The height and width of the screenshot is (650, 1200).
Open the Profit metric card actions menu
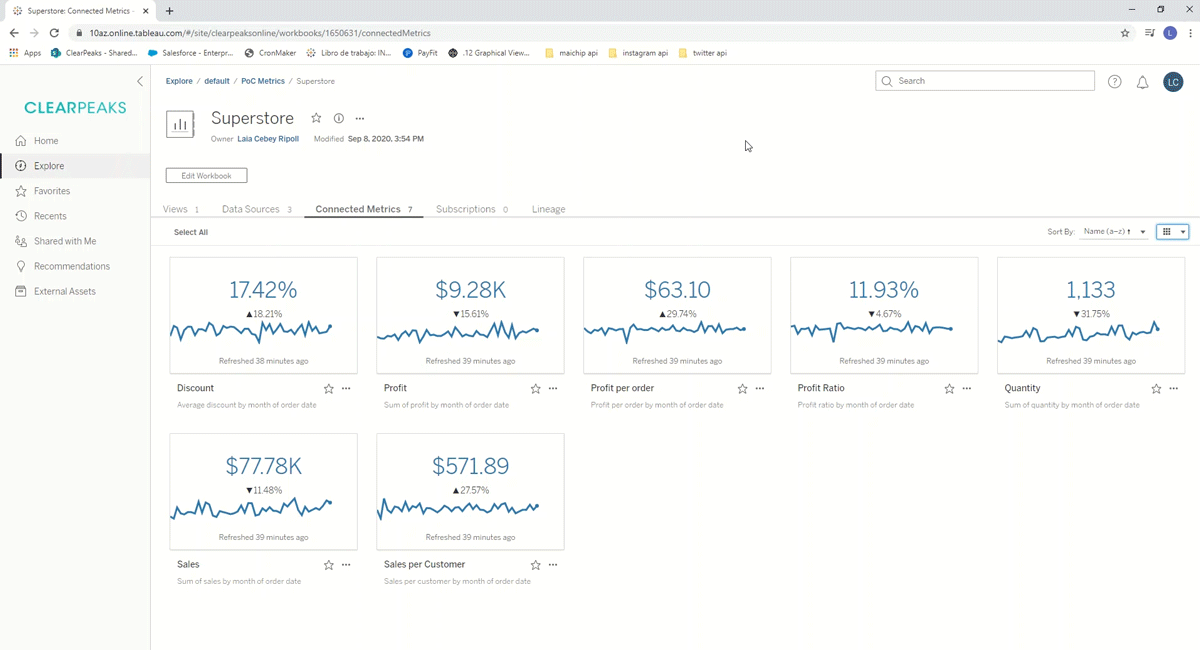552,388
